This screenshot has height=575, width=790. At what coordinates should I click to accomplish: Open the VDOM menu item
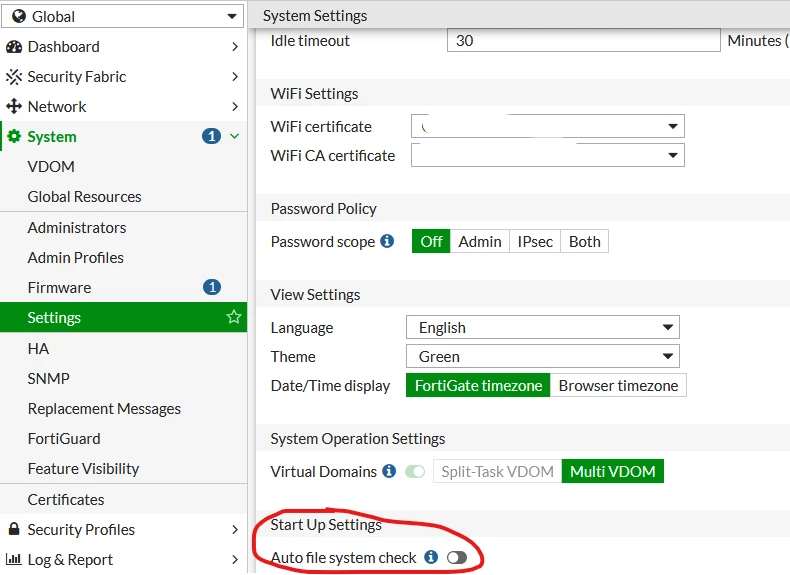(x=123, y=166)
